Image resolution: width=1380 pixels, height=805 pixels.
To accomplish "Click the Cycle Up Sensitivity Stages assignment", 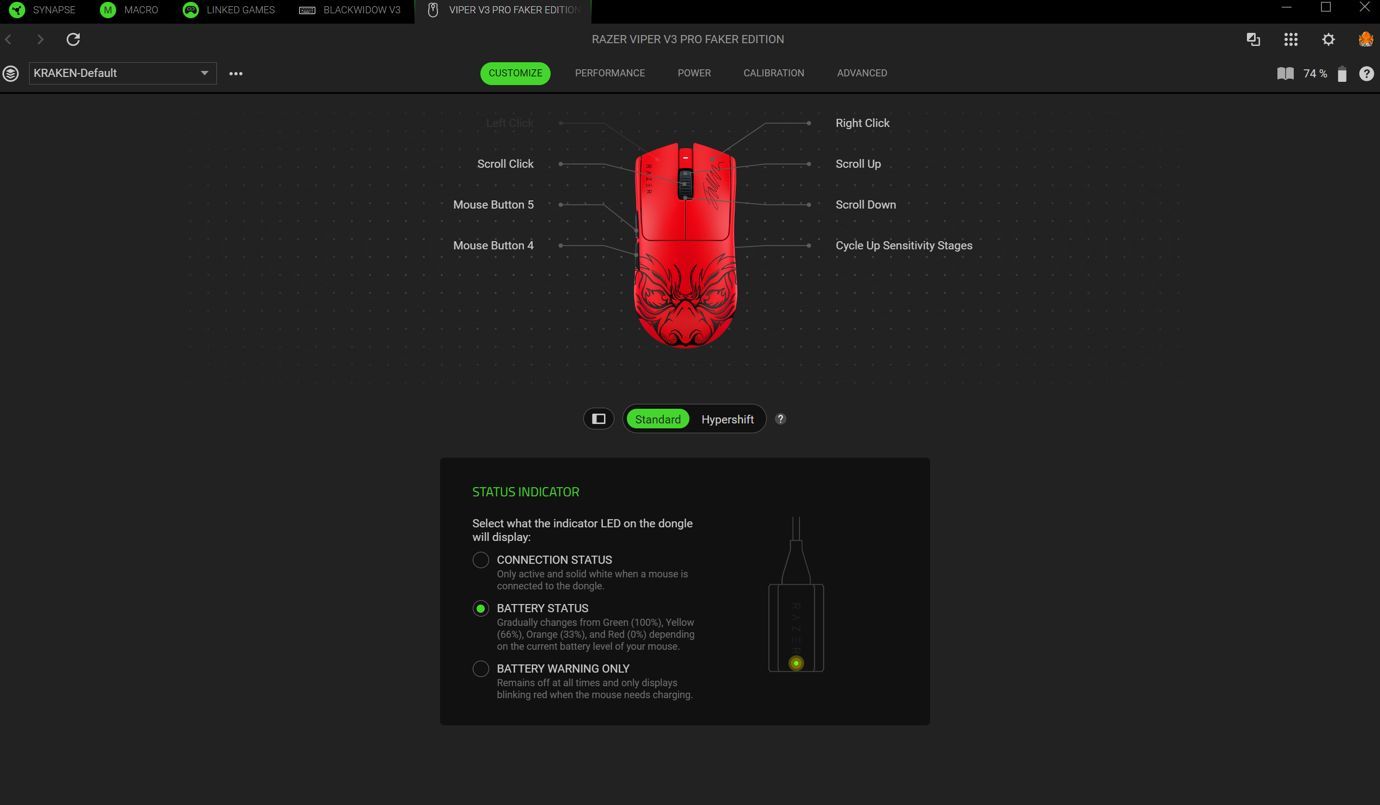I will (903, 245).
